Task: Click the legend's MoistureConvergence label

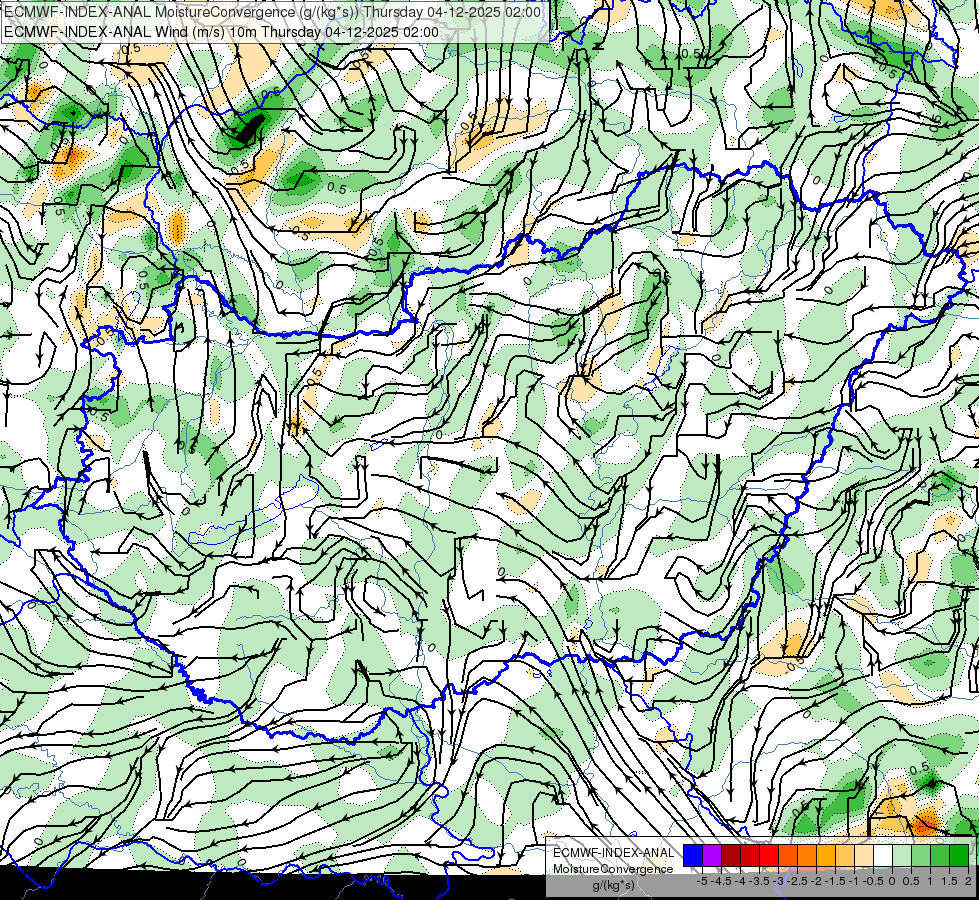Action: [x=613, y=869]
